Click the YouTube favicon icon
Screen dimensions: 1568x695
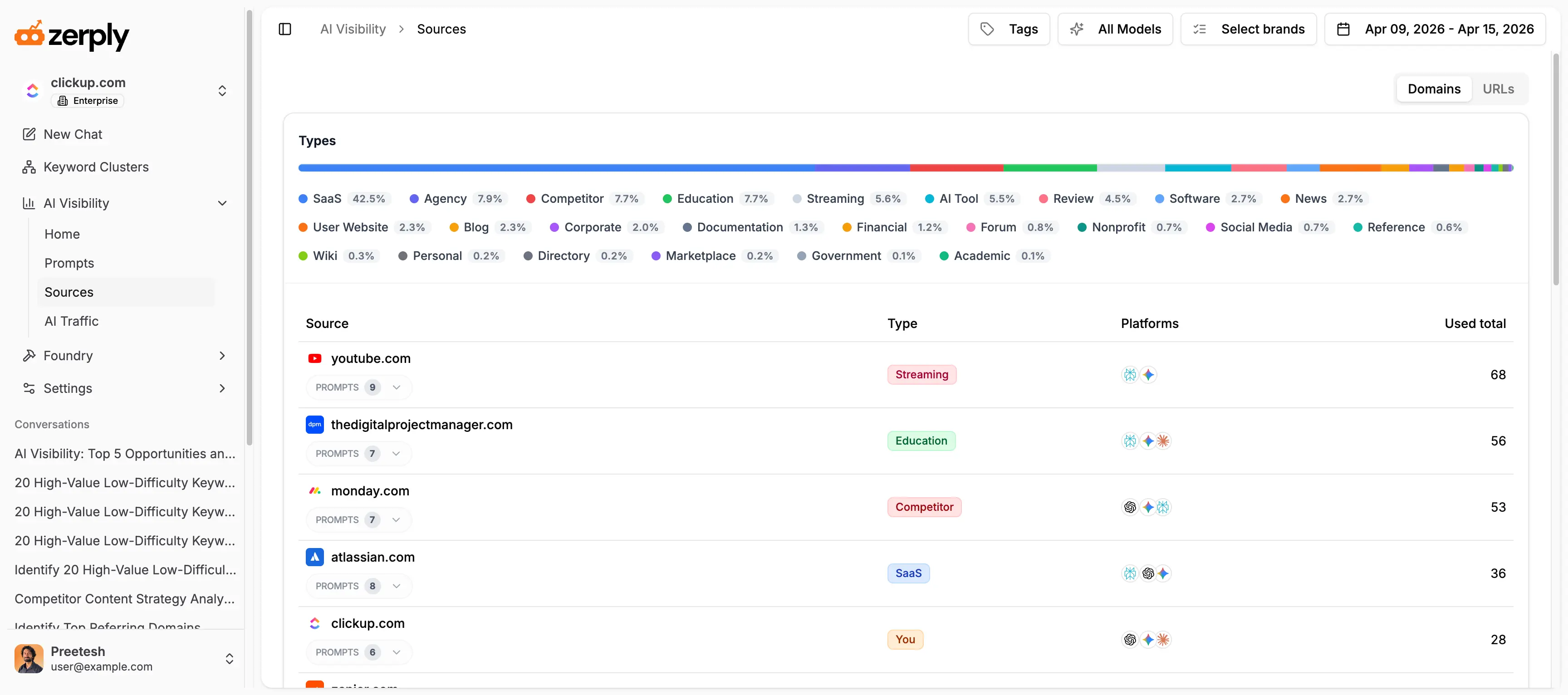coord(315,358)
